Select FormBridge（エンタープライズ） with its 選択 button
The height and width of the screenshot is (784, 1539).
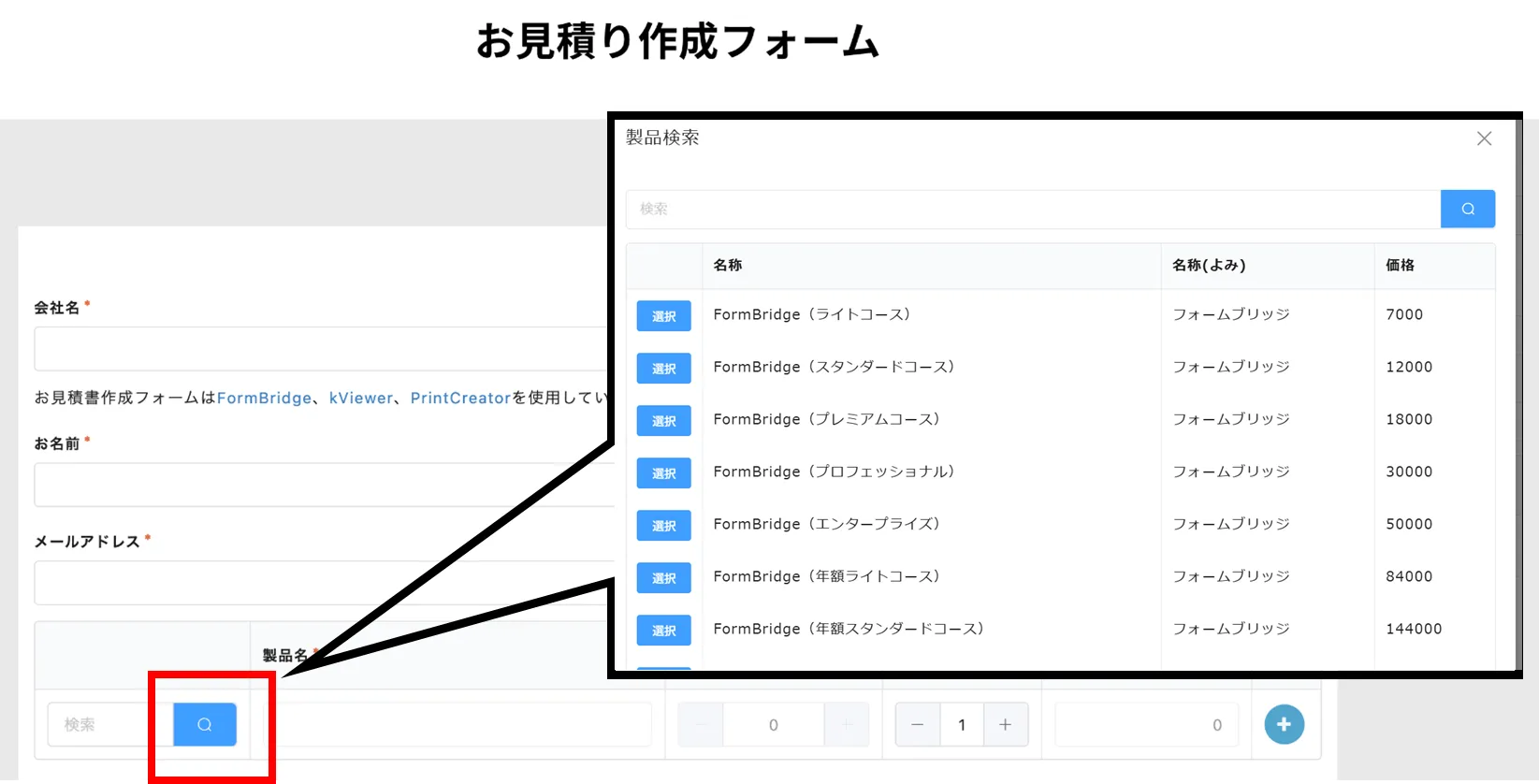(x=664, y=526)
